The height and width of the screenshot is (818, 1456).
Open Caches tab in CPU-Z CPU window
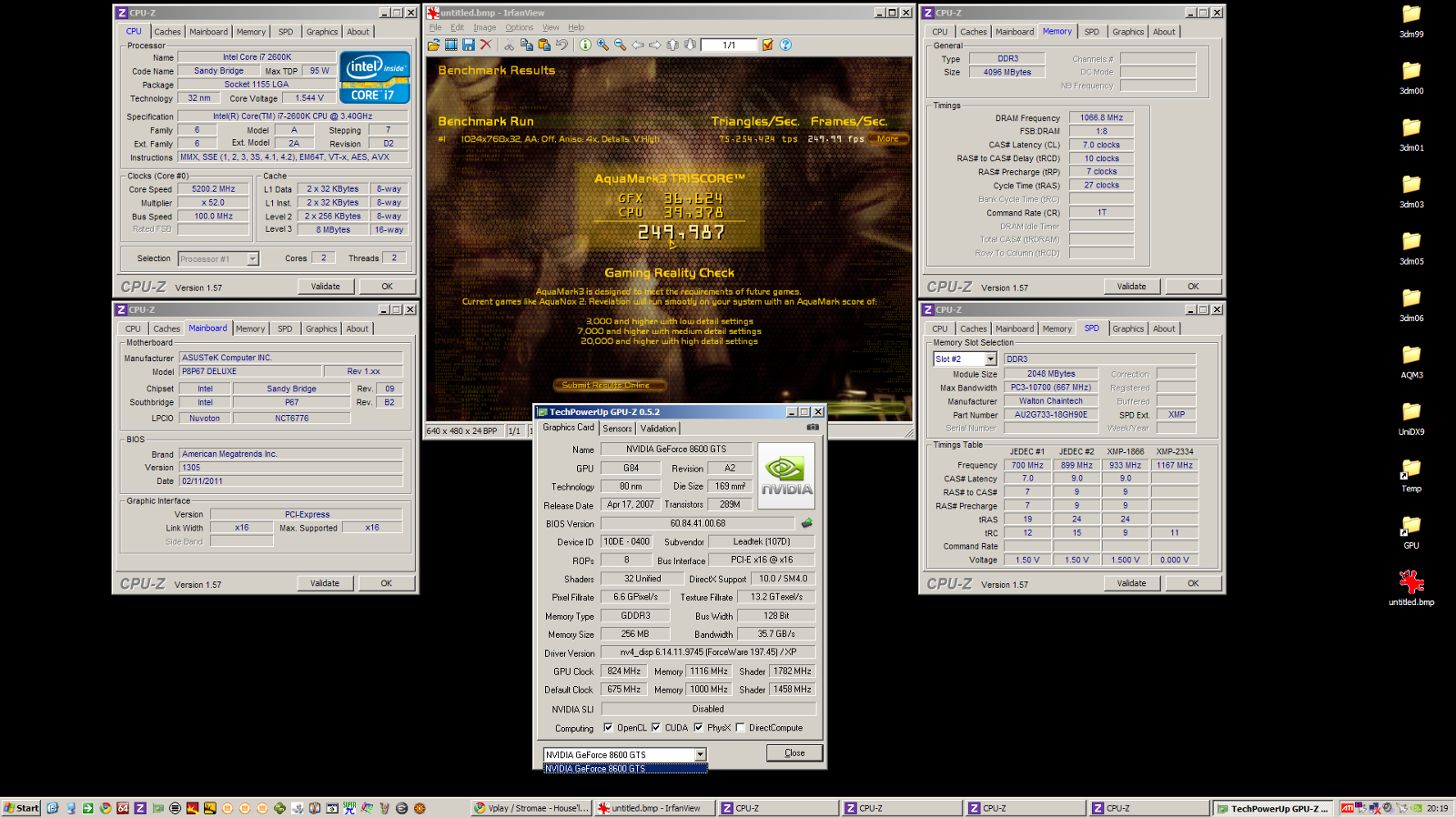[167, 32]
